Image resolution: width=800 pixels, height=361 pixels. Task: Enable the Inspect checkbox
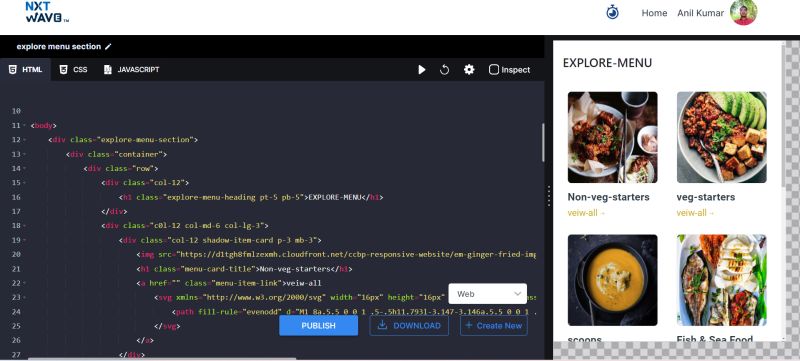point(493,70)
